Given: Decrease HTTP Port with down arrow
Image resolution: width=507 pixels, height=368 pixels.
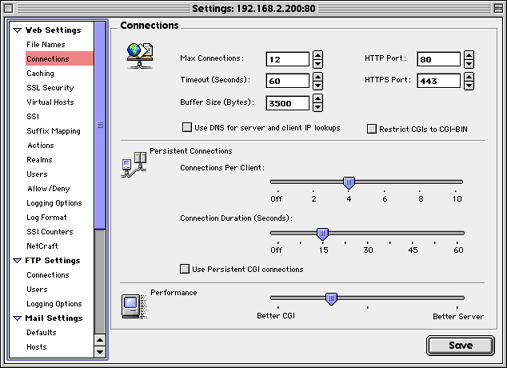Looking at the screenshot, I should [469, 64].
